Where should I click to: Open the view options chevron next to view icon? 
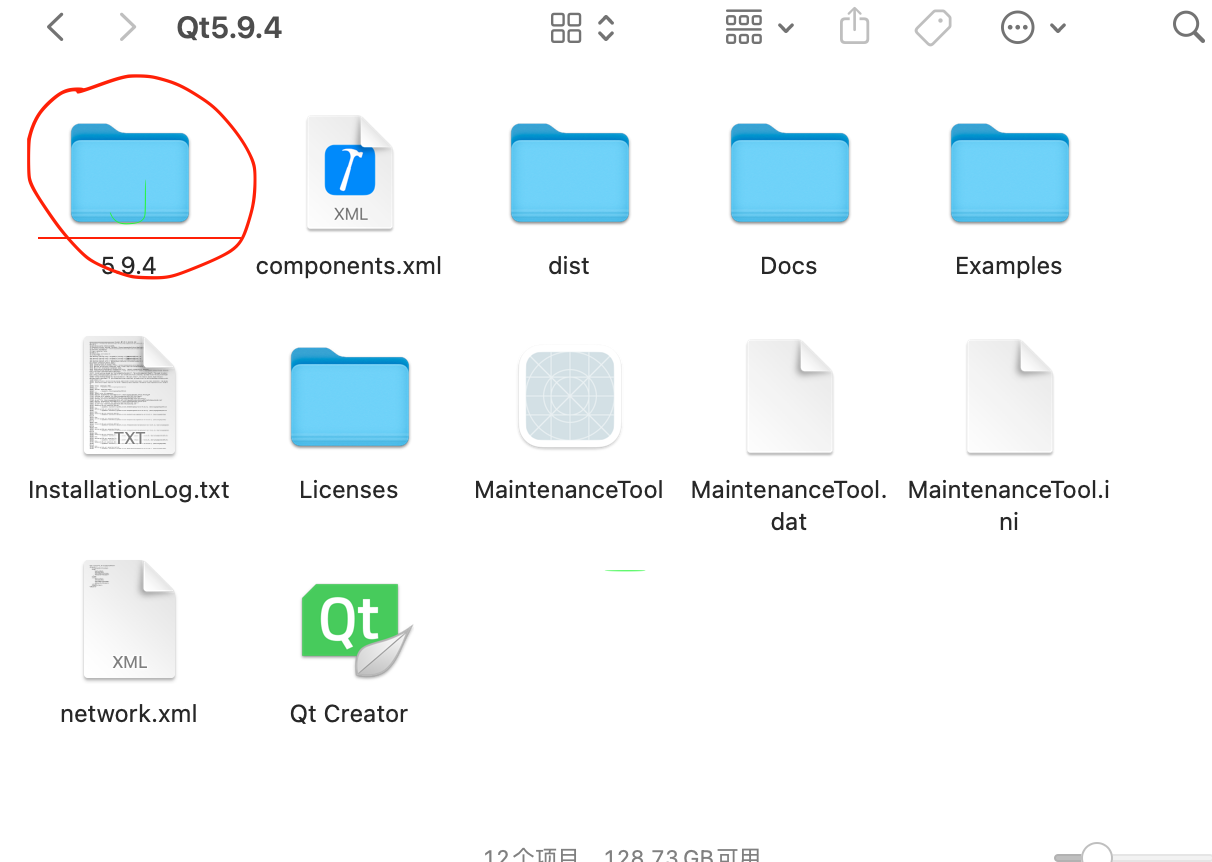pos(604,27)
